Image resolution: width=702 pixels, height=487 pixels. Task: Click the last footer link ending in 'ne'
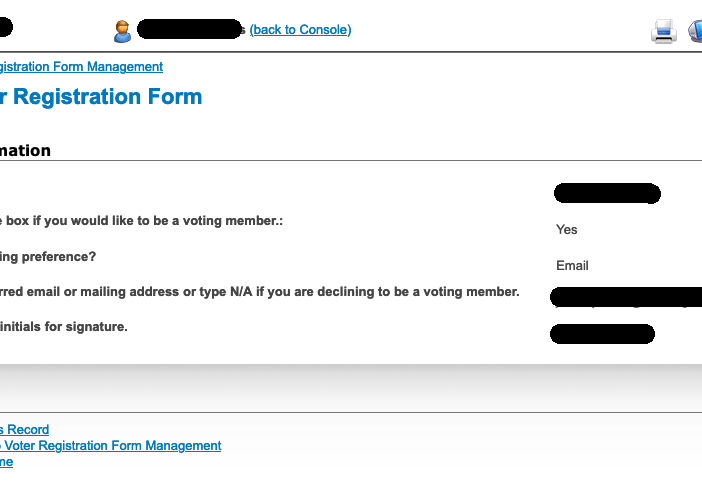click(6, 461)
